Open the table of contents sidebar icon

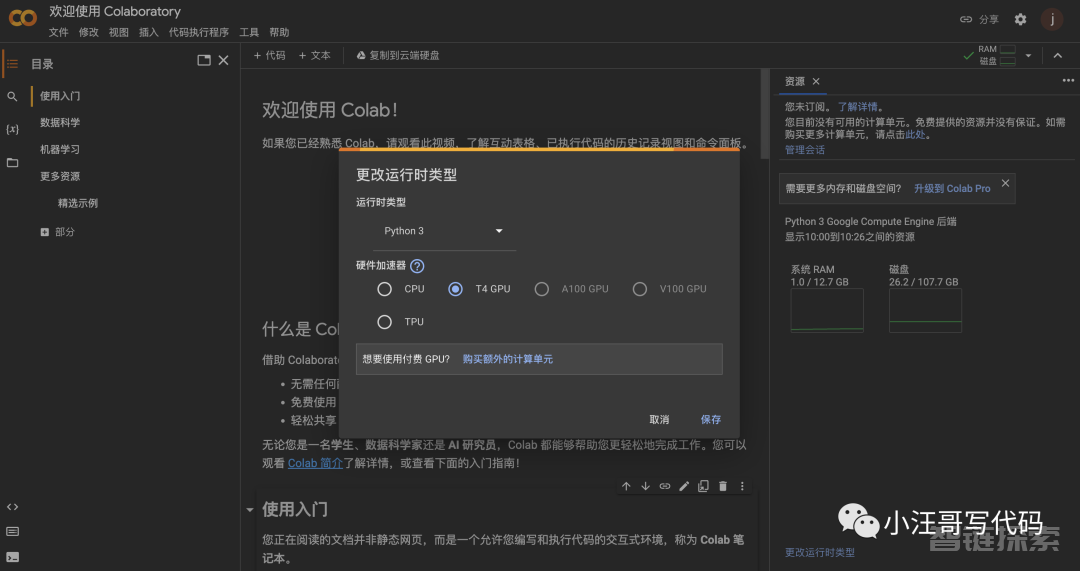point(12,63)
